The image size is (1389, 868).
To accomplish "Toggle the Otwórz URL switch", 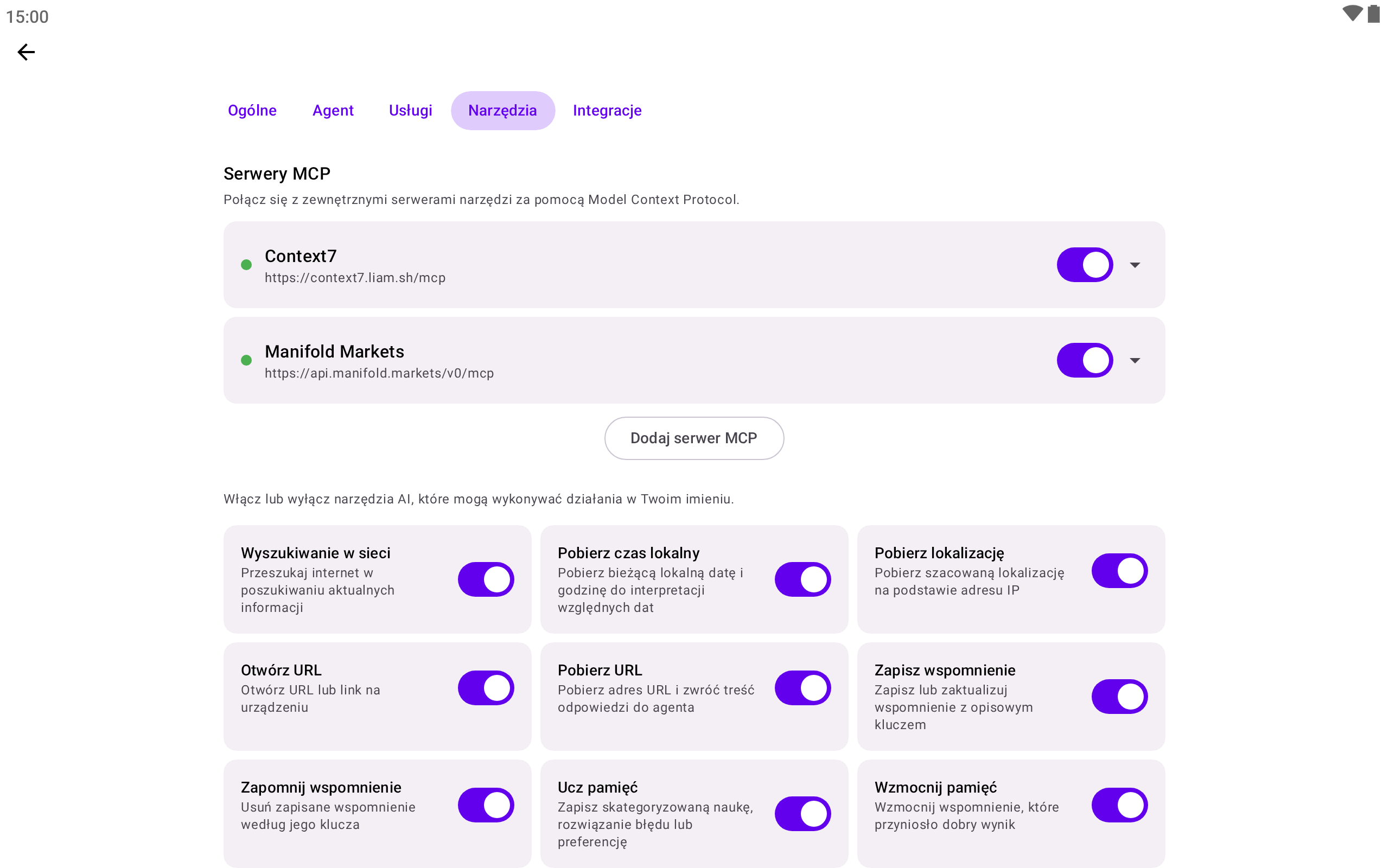I will (486, 688).
